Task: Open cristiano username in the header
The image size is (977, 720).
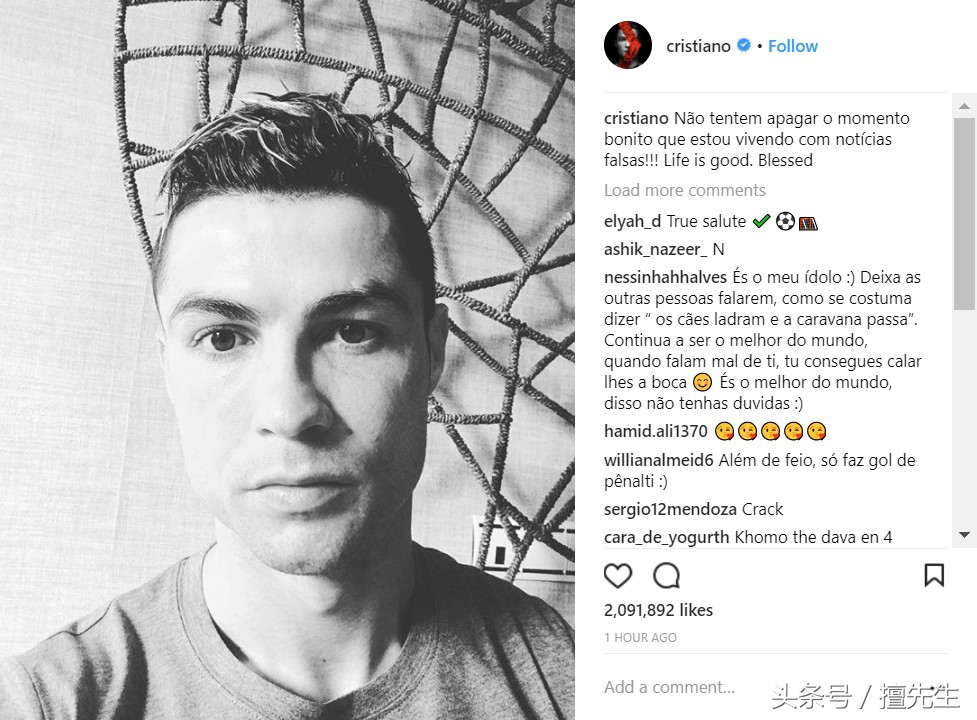Action: click(698, 46)
